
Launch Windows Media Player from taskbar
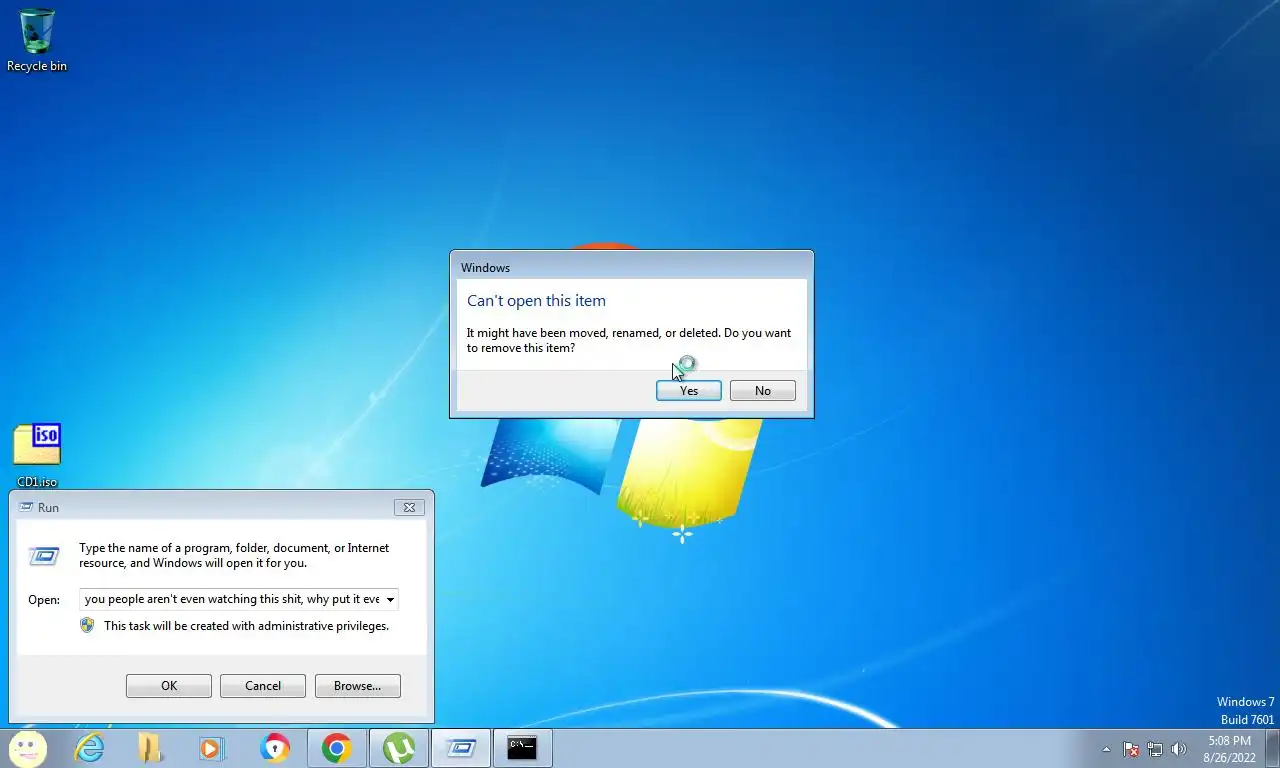click(212, 748)
